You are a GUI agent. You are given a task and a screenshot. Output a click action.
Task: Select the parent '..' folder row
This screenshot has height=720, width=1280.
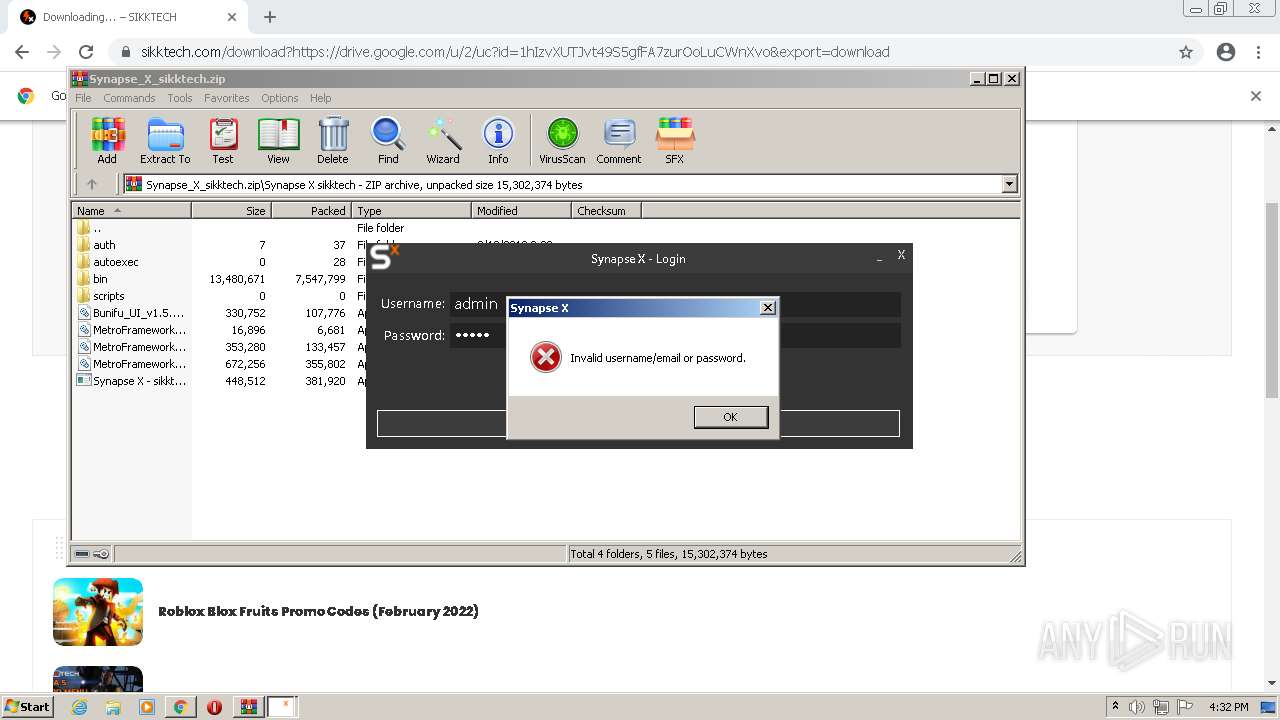pyautogui.click(x=97, y=228)
